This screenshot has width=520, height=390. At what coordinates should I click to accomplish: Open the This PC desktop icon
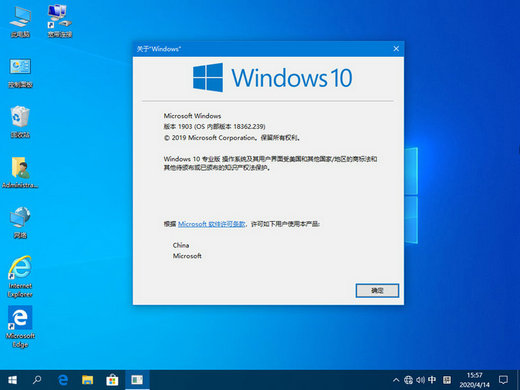pos(20,22)
